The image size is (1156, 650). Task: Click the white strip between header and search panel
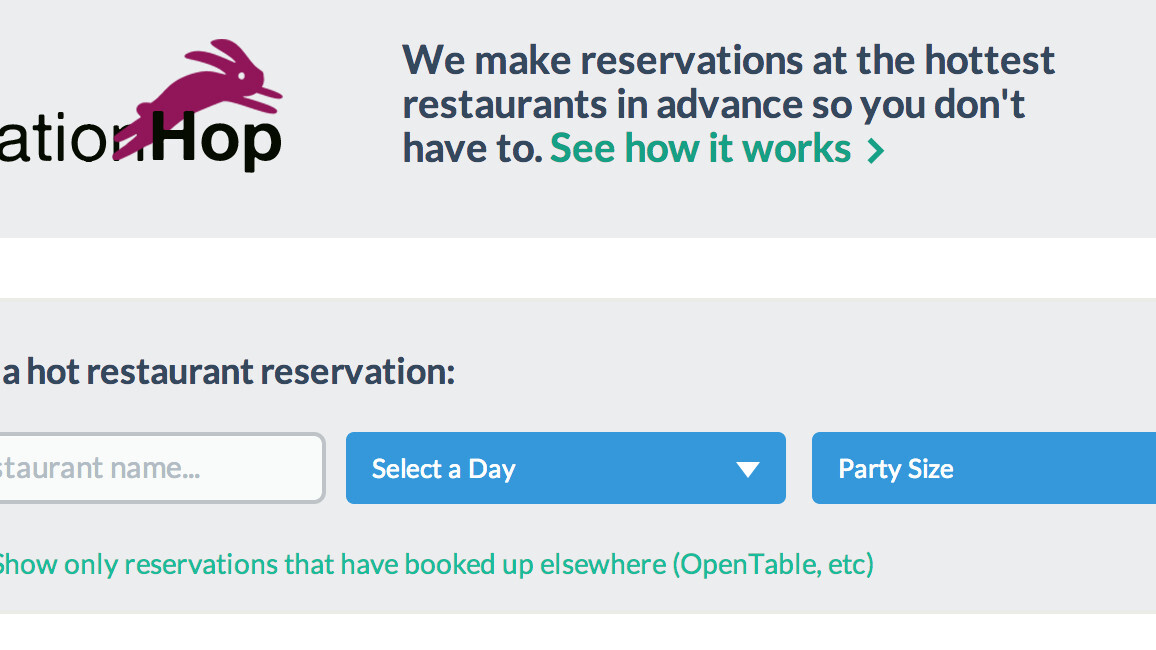[x=578, y=267]
